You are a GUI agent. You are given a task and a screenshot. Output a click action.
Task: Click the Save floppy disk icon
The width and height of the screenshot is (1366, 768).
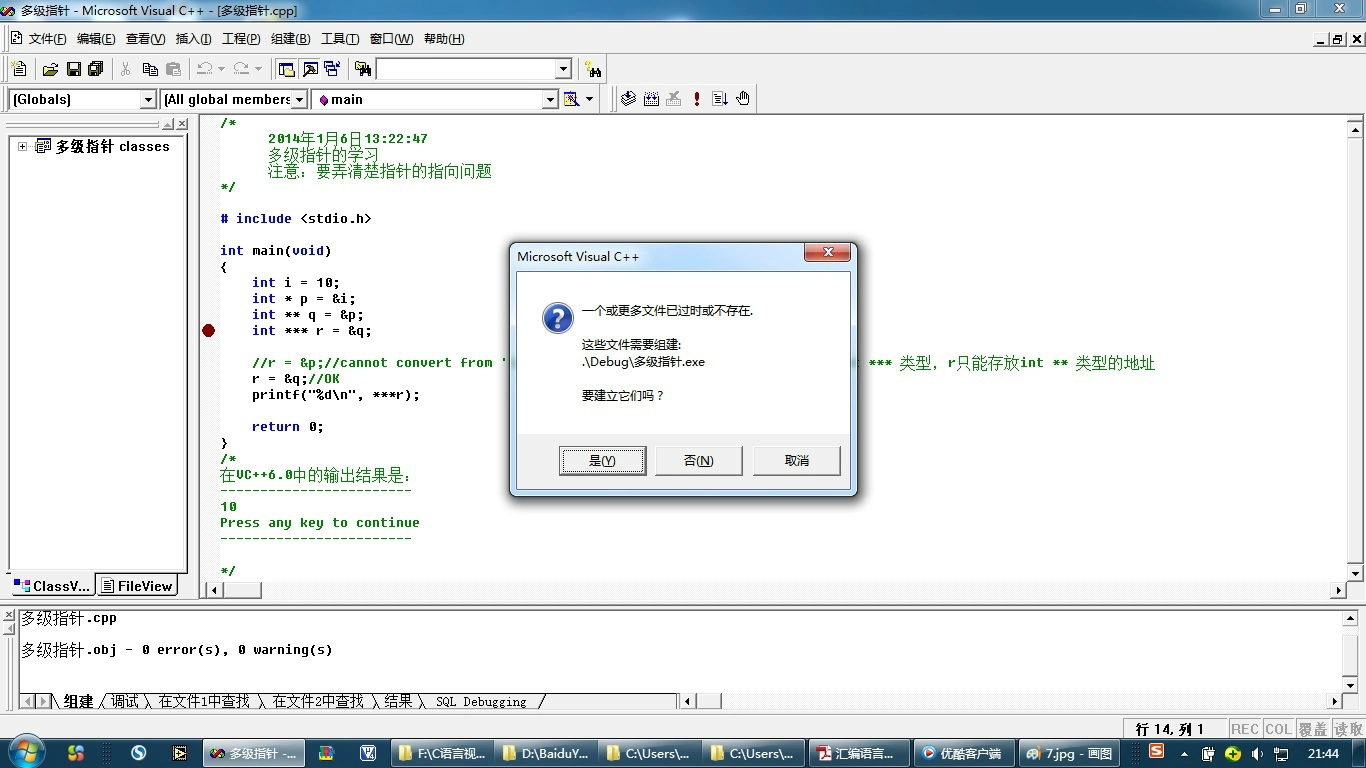coord(73,69)
